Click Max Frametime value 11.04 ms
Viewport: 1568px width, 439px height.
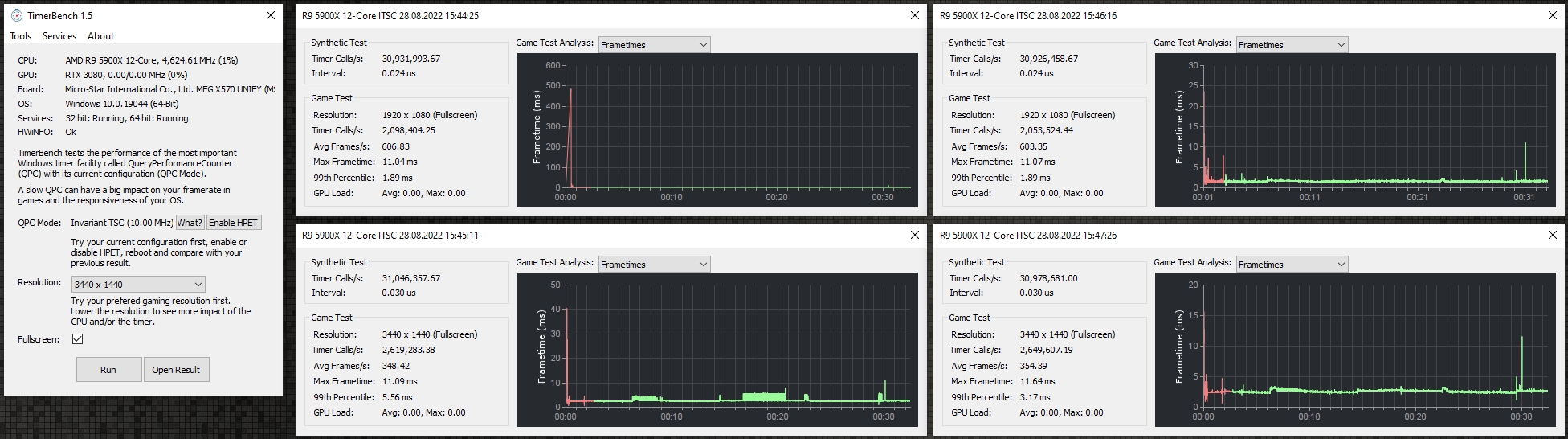point(399,162)
